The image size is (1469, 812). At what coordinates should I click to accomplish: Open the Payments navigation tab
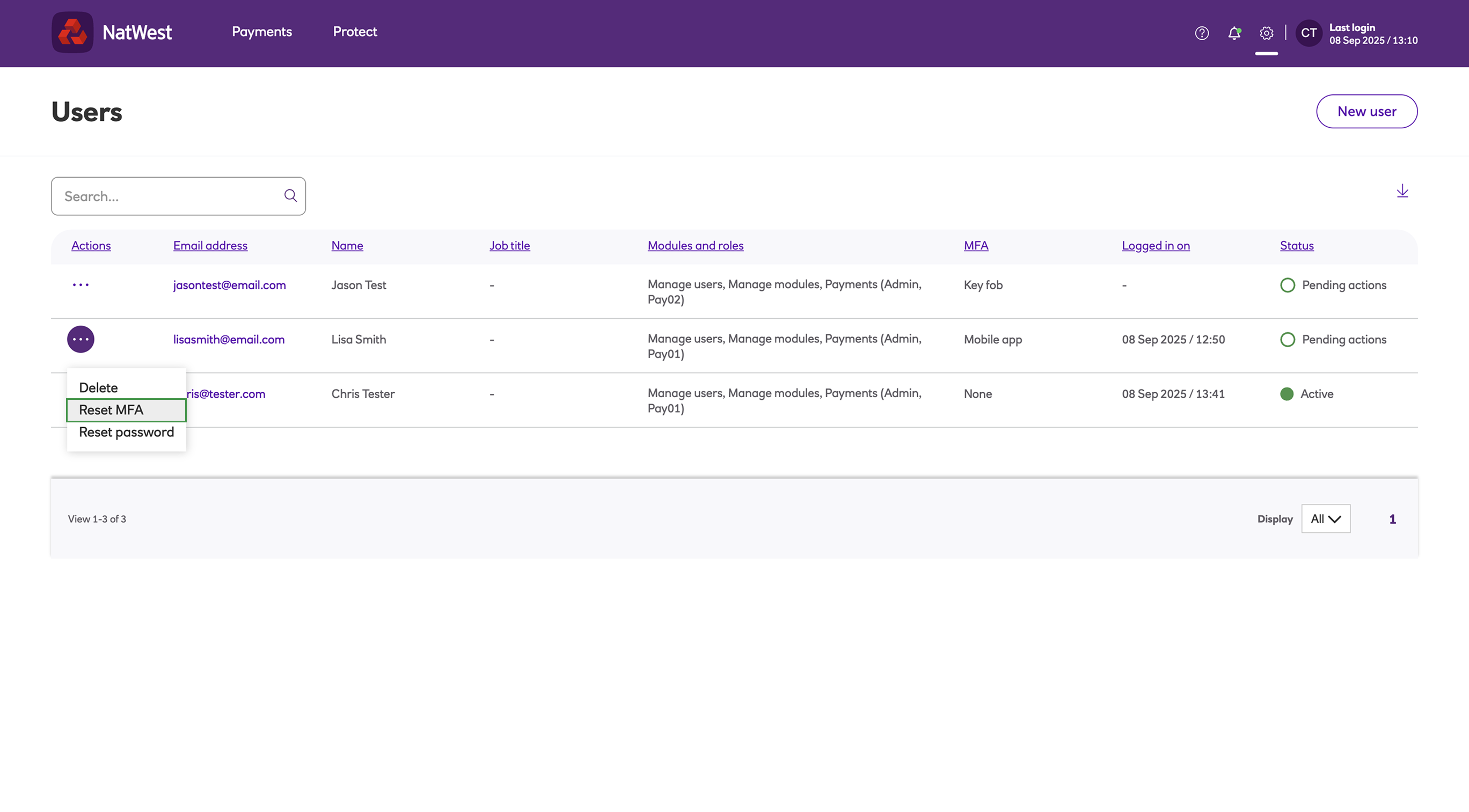click(262, 32)
